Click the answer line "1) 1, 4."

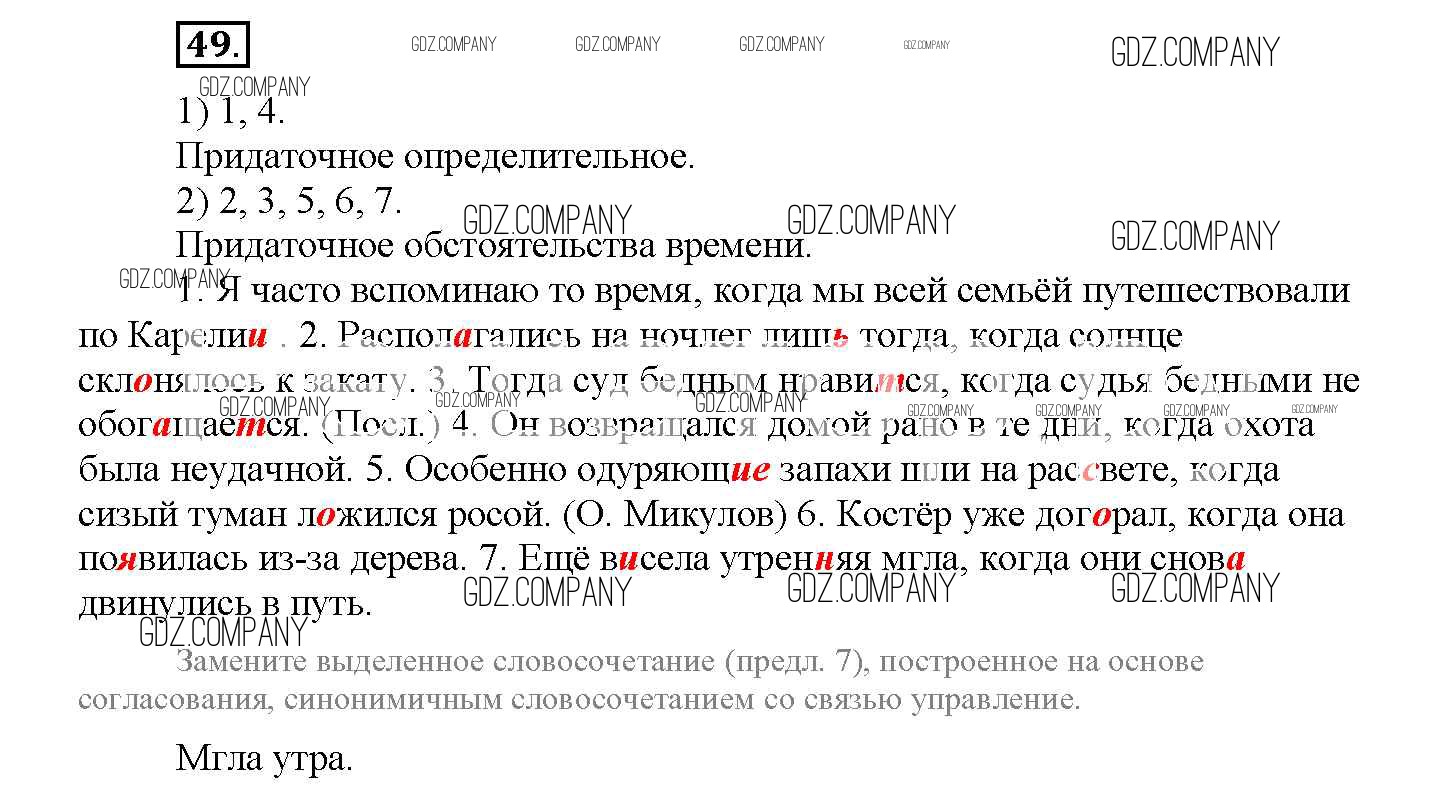tap(231, 112)
